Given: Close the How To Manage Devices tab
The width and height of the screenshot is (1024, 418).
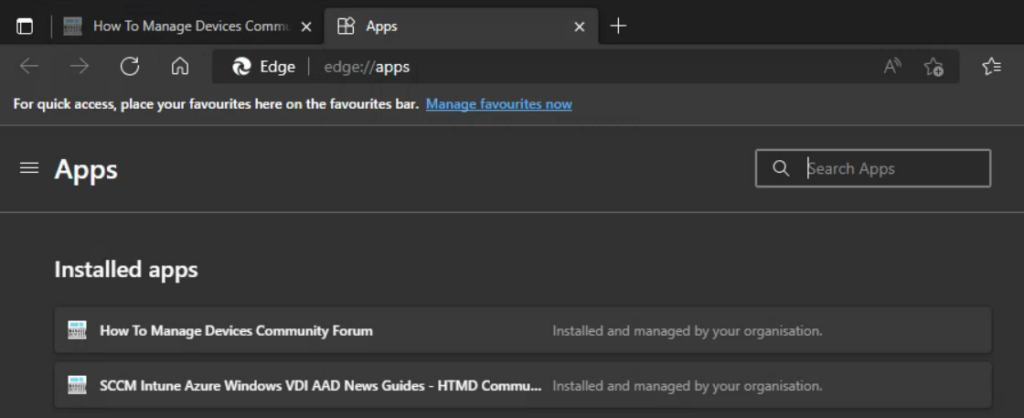Looking at the screenshot, I should [306, 27].
